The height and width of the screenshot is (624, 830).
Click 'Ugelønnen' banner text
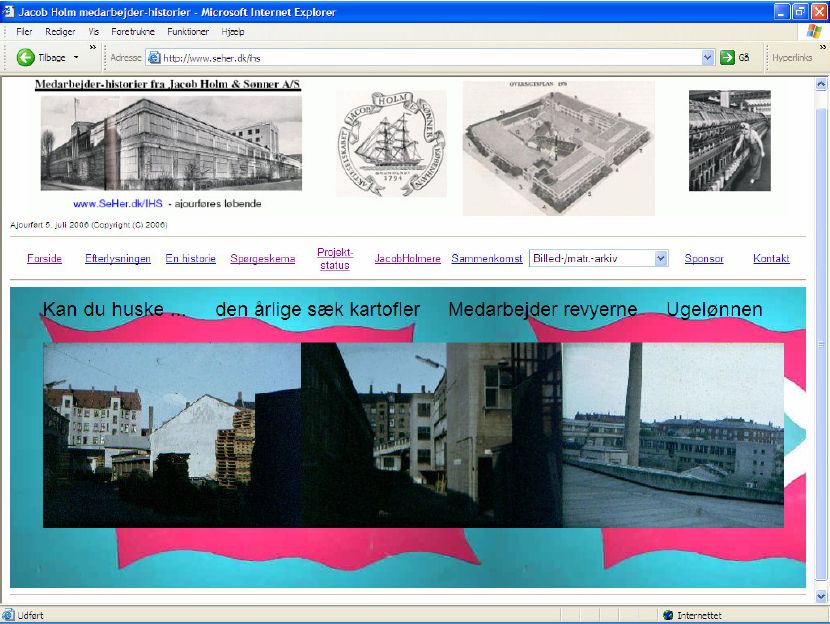coord(714,309)
